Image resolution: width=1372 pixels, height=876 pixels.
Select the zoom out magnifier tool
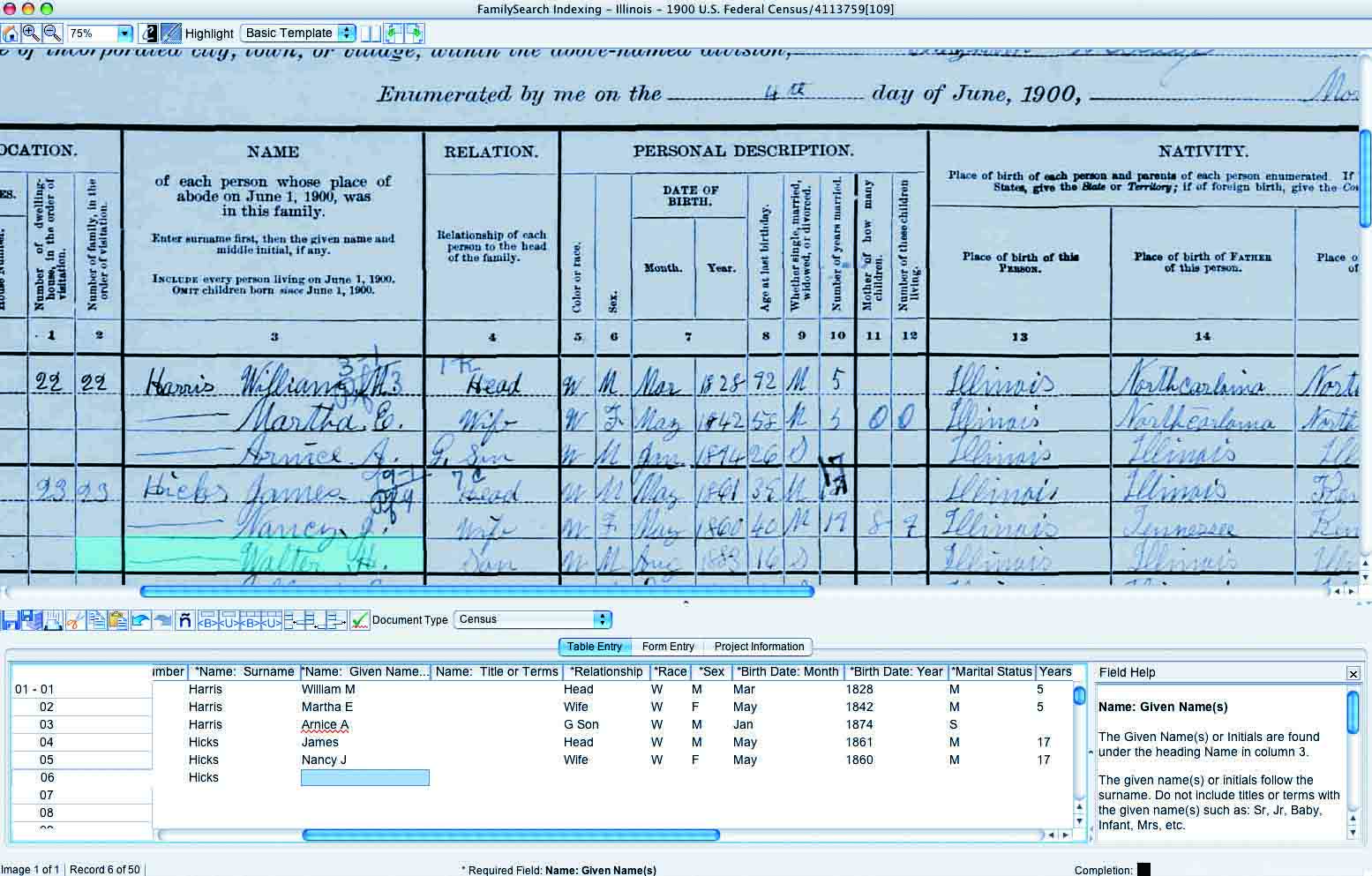[52, 33]
